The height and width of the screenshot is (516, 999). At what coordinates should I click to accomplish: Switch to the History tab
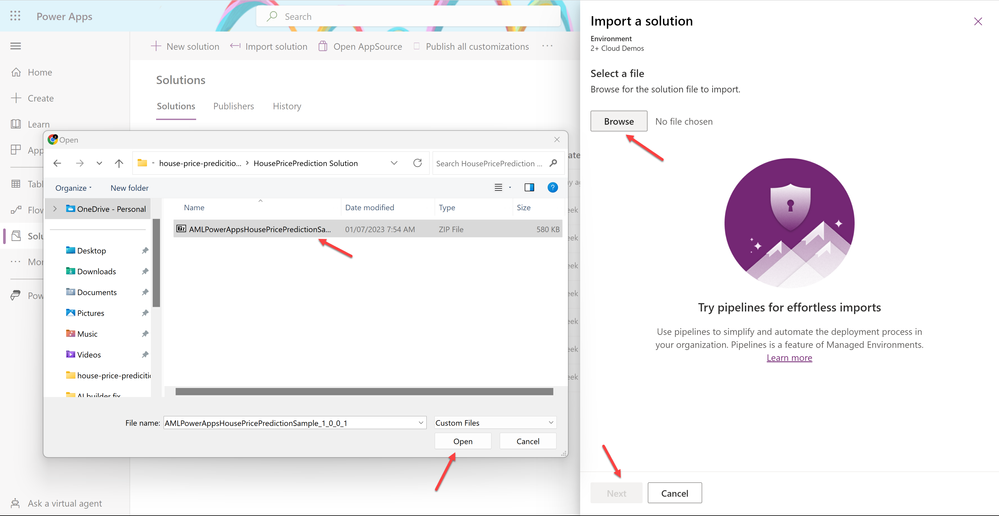287,106
